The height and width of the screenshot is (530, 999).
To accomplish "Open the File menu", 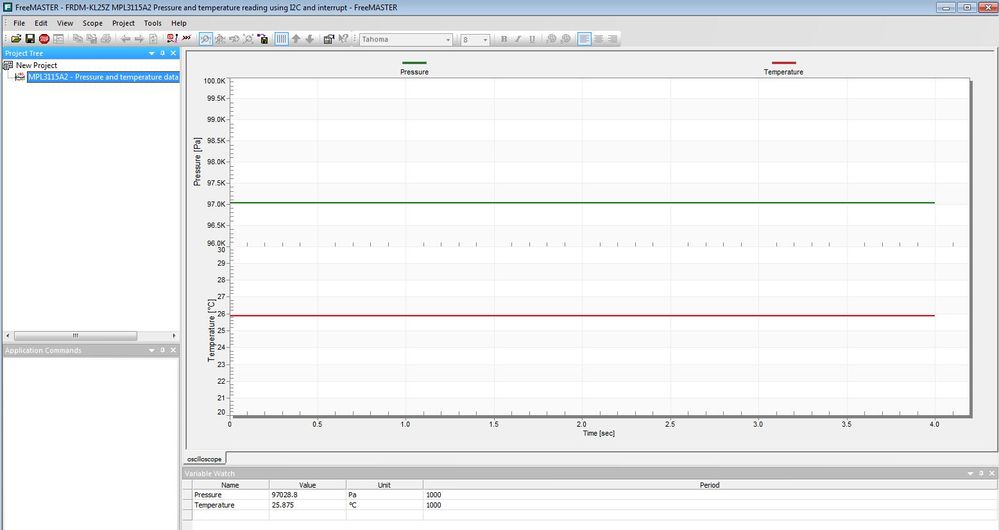I will pos(19,23).
